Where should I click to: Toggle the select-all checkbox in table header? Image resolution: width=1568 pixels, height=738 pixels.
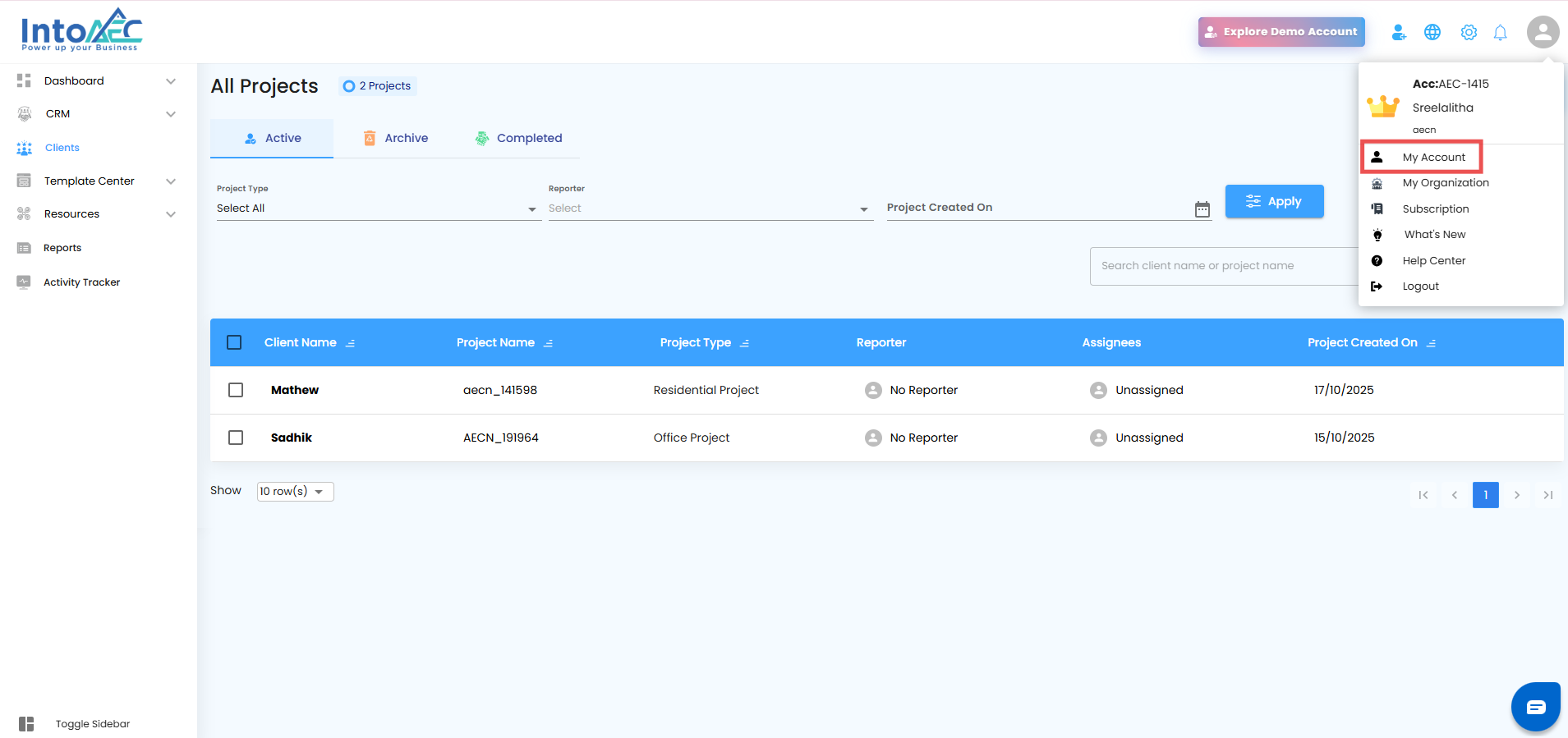point(234,342)
